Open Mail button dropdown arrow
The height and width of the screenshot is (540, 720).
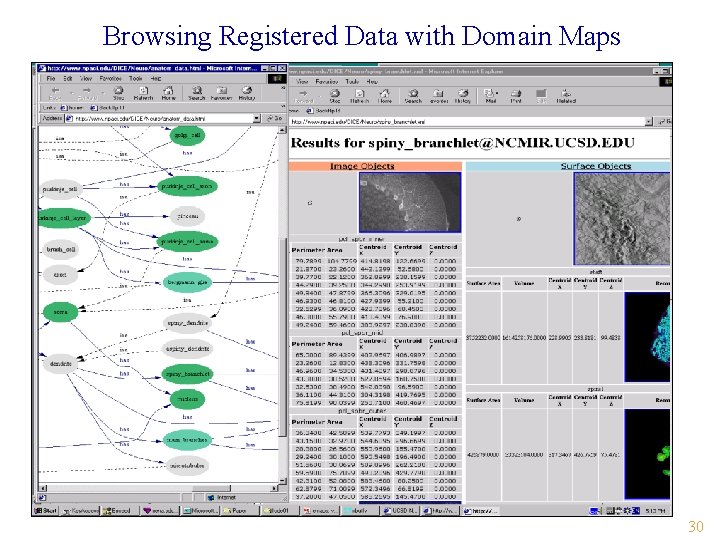click(497, 93)
